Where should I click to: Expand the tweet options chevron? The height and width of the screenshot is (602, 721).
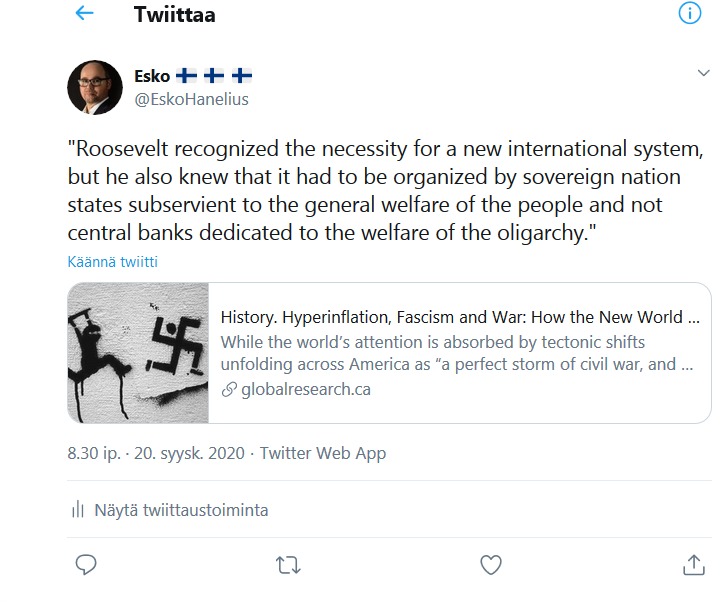pos(703,74)
